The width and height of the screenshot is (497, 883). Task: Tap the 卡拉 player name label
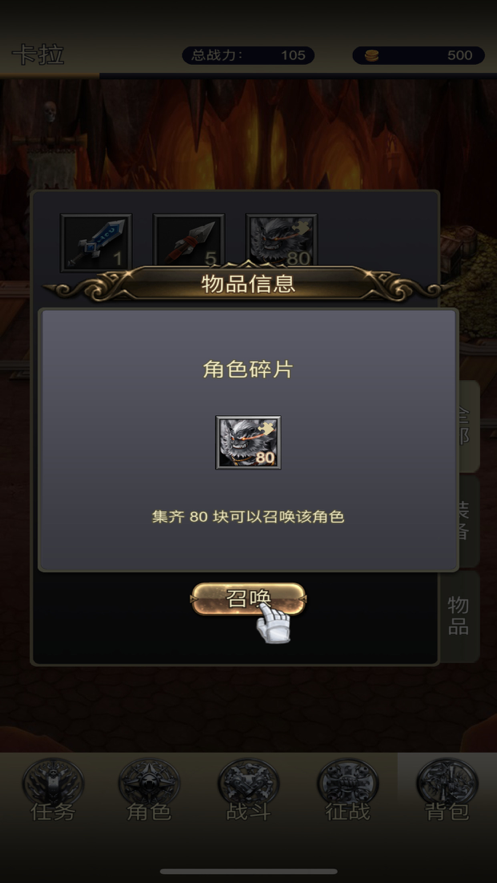38,55
